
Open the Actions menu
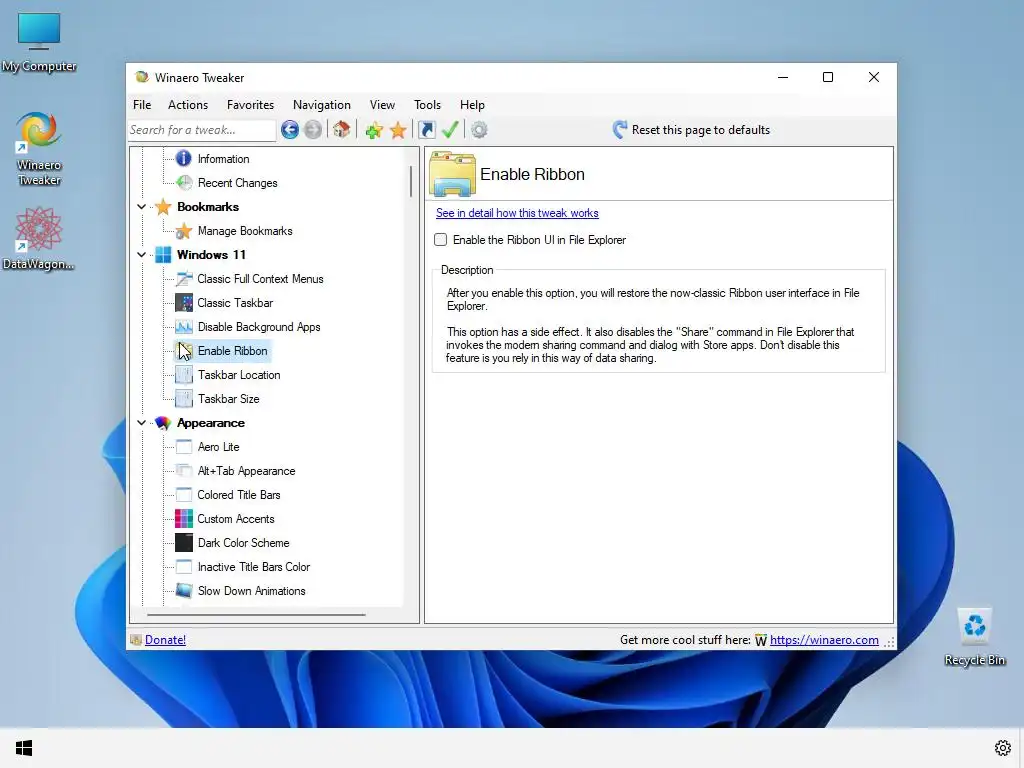(x=187, y=104)
